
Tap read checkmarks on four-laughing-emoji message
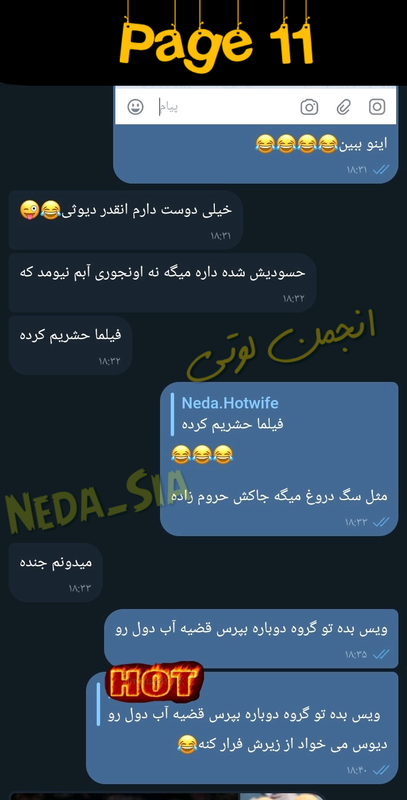click(381, 170)
